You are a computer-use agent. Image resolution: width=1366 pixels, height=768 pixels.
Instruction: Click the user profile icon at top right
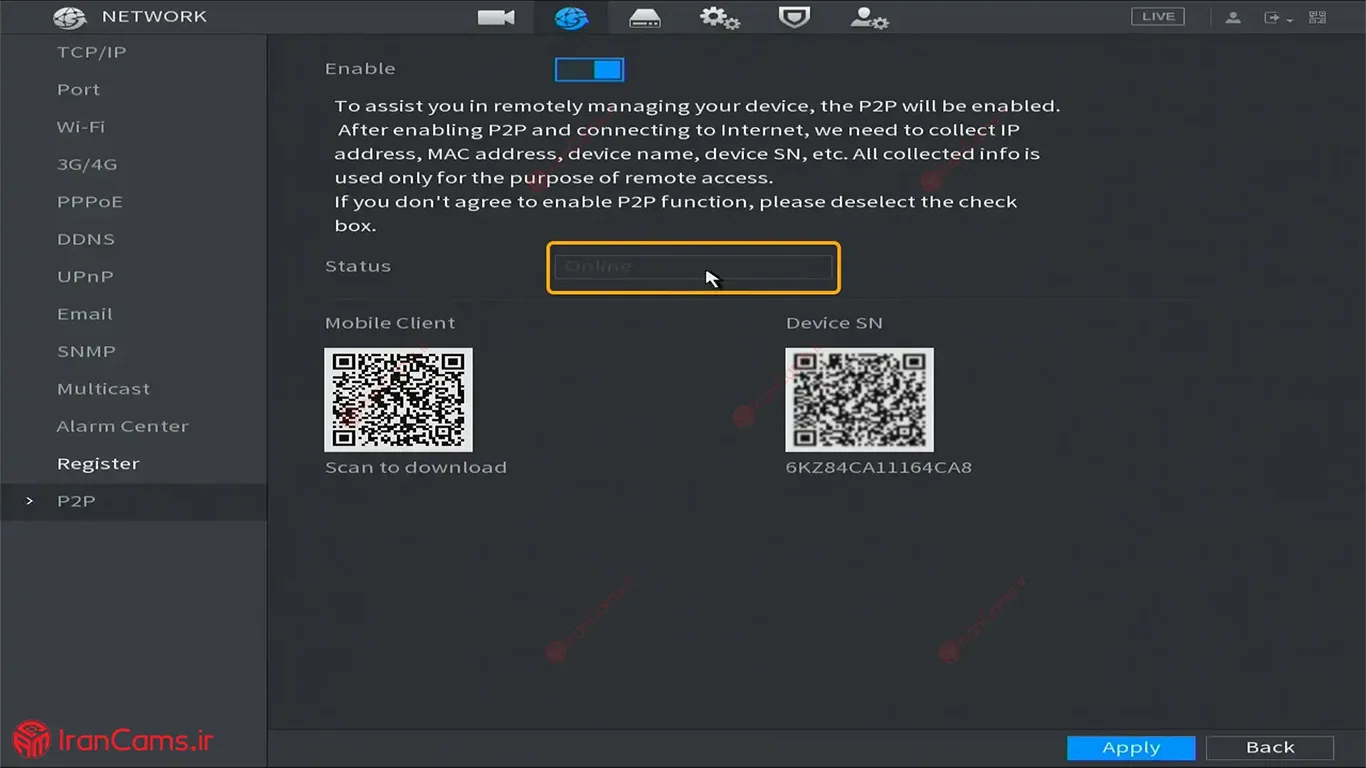(x=1233, y=17)
